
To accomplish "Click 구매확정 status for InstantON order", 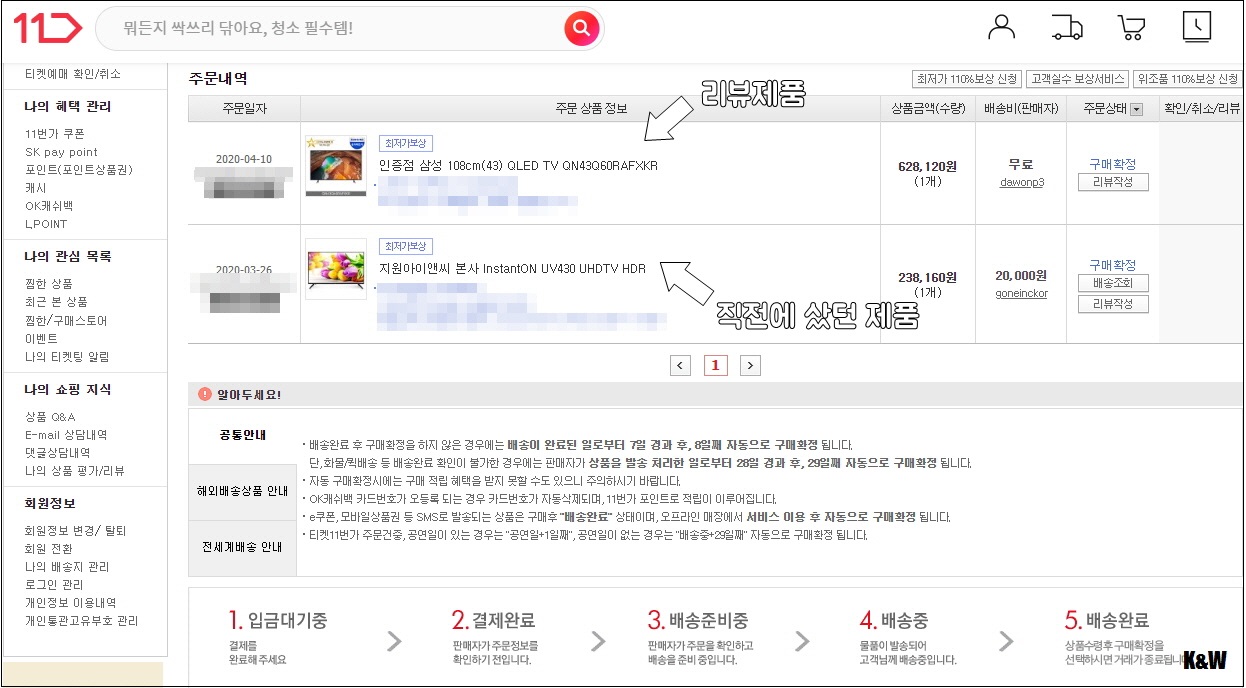I will pyautogui.click(x=1112, y=265).
